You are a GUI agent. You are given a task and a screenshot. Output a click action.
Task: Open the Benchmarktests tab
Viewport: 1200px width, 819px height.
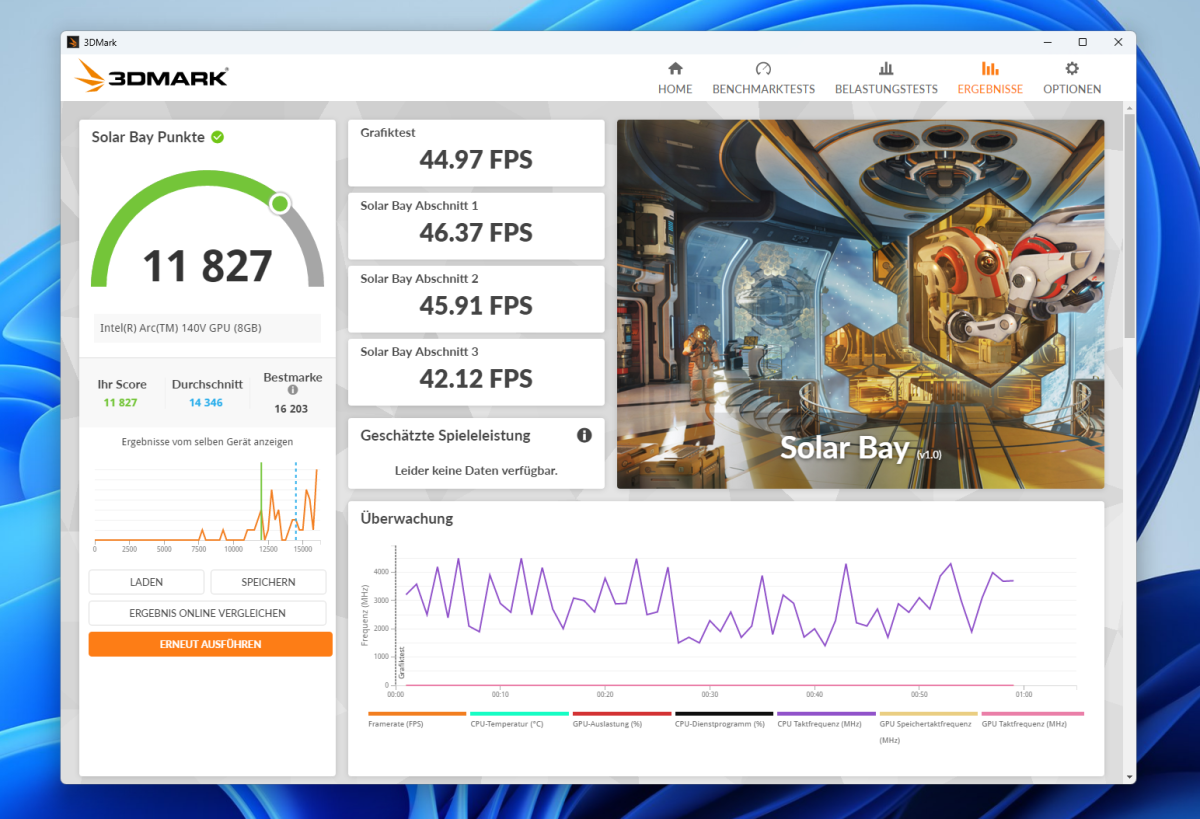pos(763,78)
